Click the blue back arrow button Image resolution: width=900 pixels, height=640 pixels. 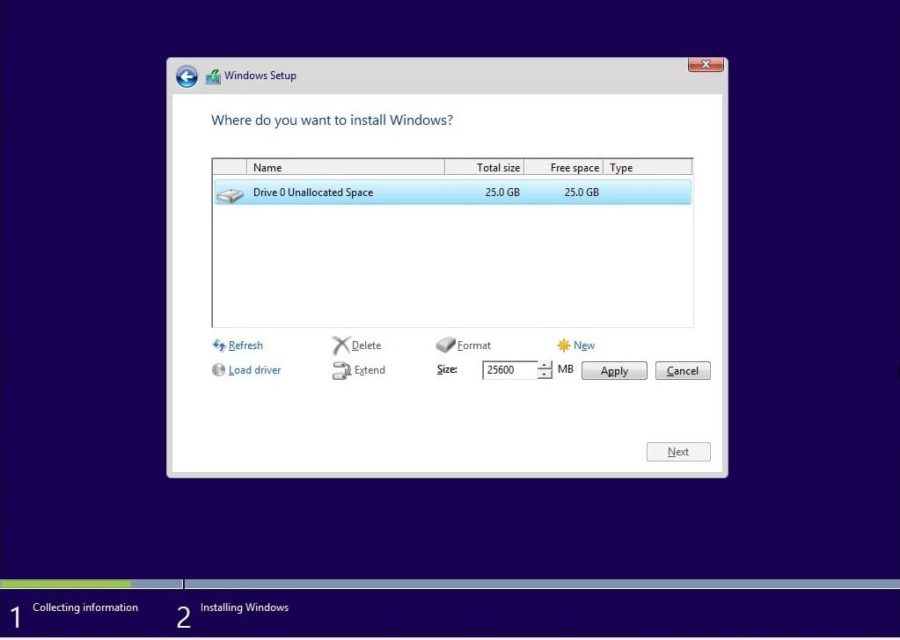click(187, 76)
